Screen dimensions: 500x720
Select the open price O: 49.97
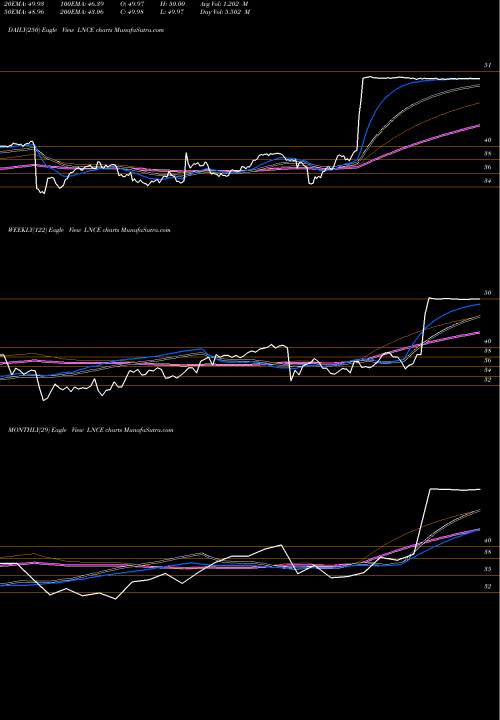(133, 4)
